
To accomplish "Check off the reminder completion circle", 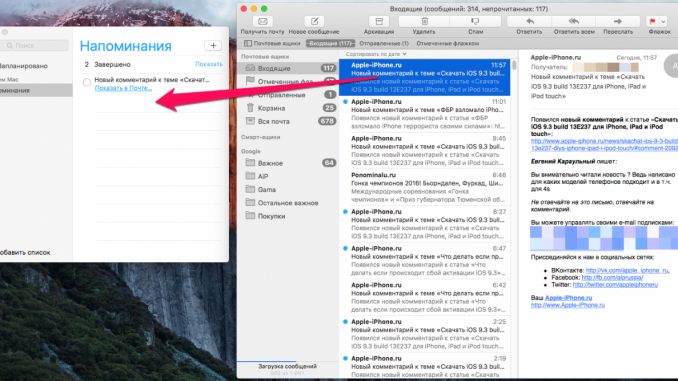I will click(86, 82).
